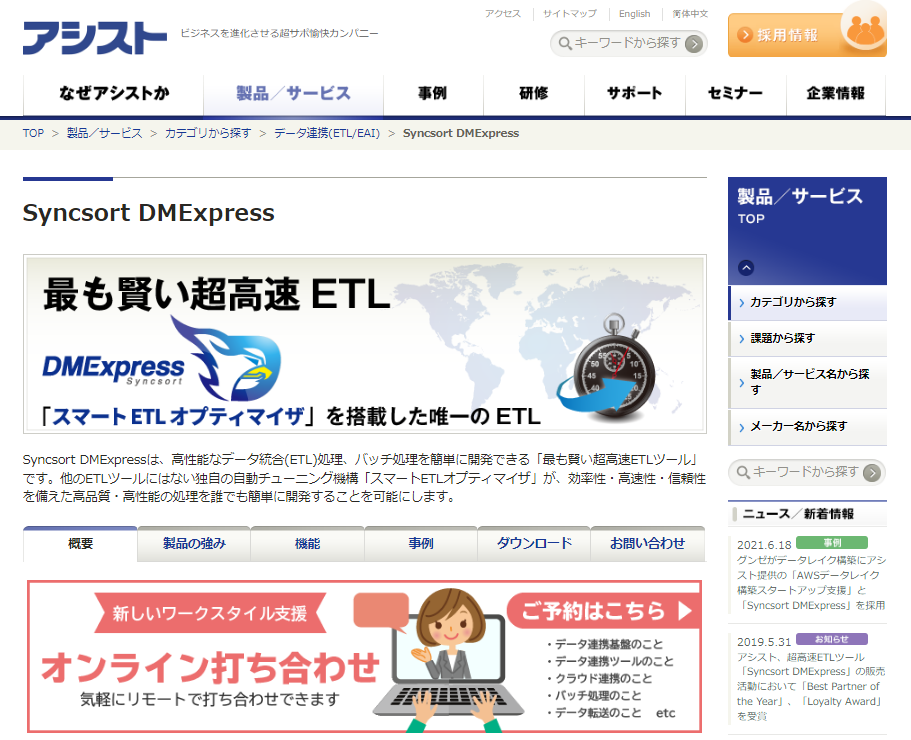Open カテゴリから探す sidebar link
The image size is (911, 740).
pyautogui.click(x=808, y=303)
